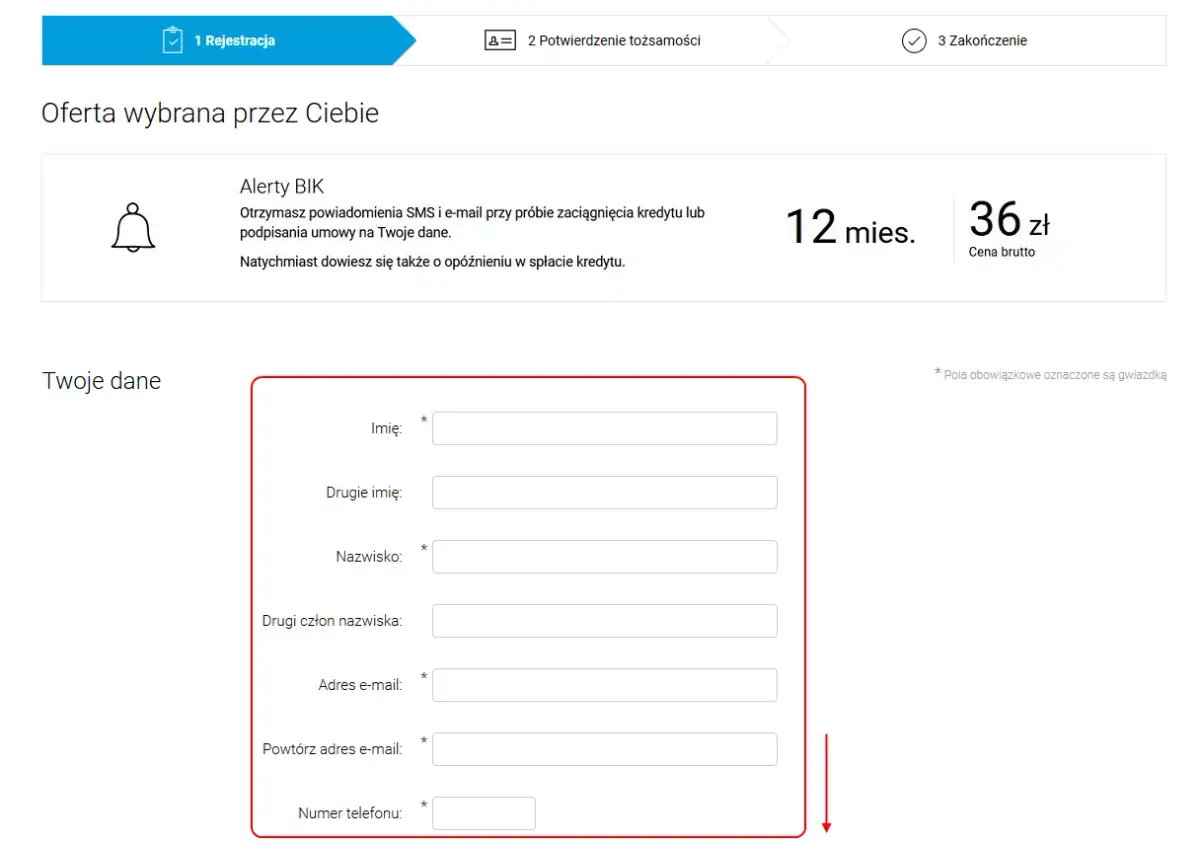Click the Nazwisko input field

click(x=604, y=556)
